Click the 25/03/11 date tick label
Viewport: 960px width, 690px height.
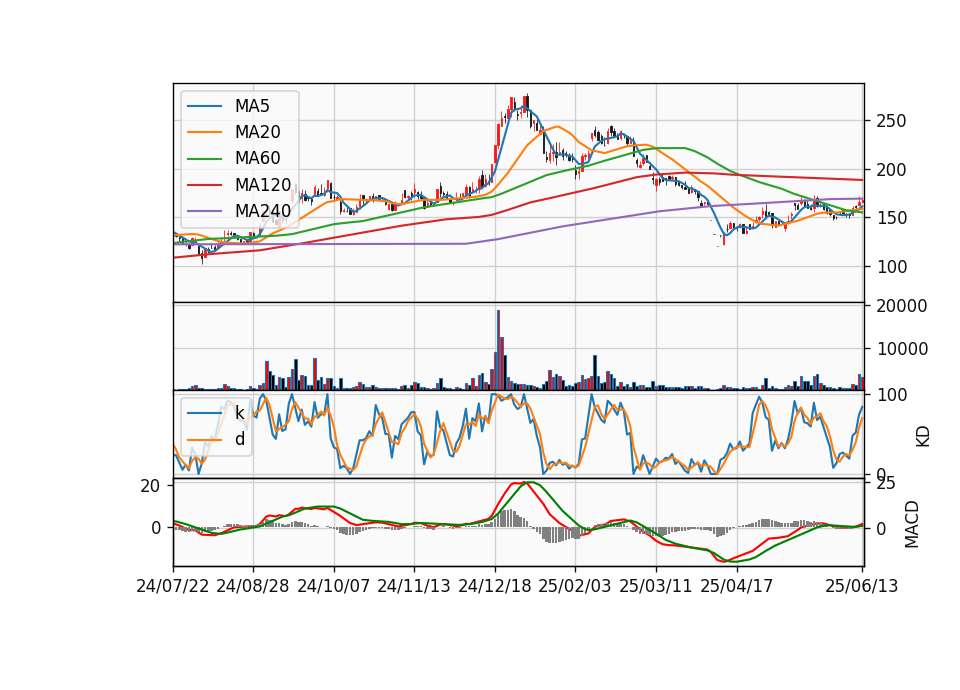(x=656, y=586)
